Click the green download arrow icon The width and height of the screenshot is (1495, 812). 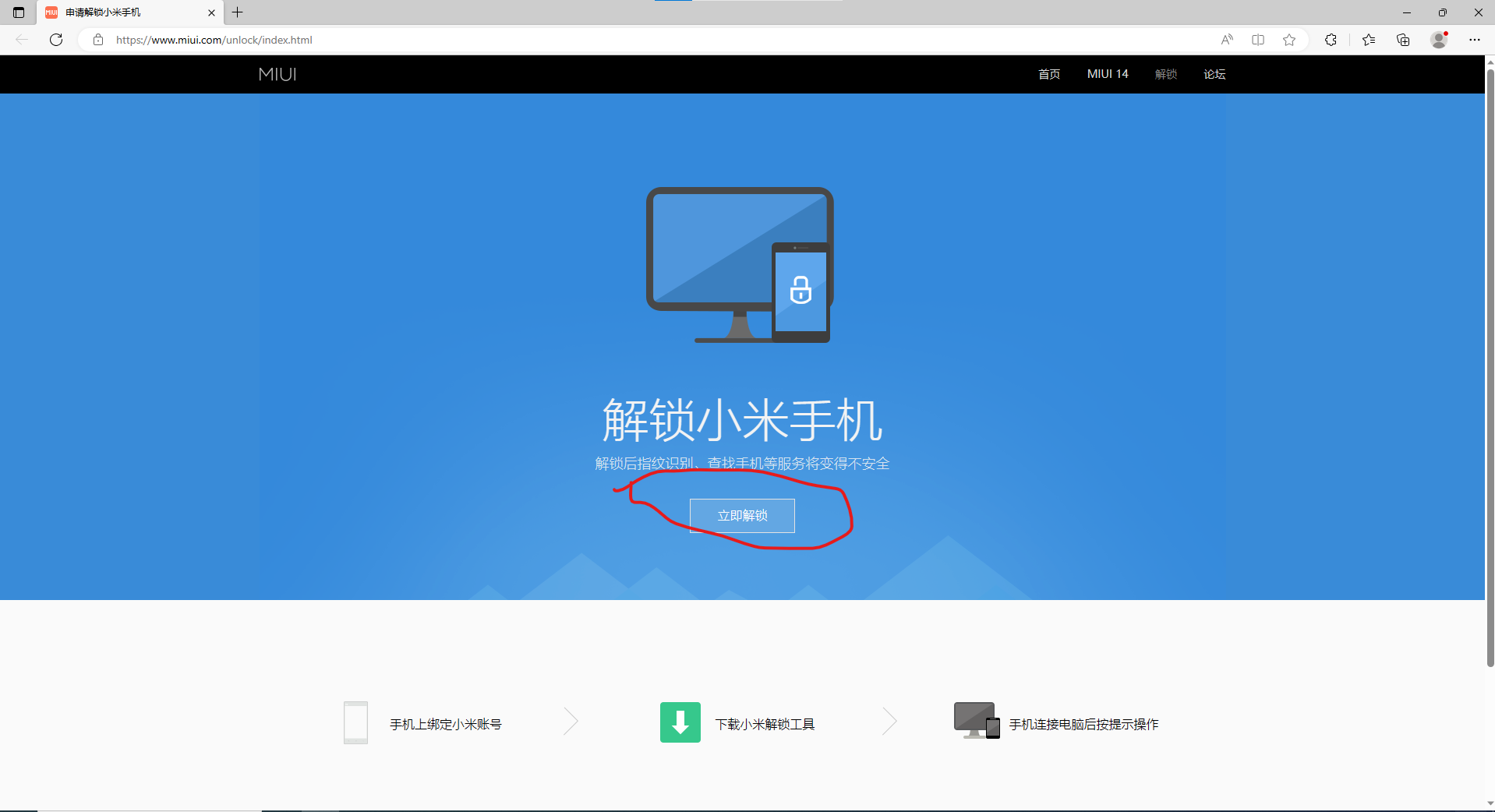(x=680, y=722)
